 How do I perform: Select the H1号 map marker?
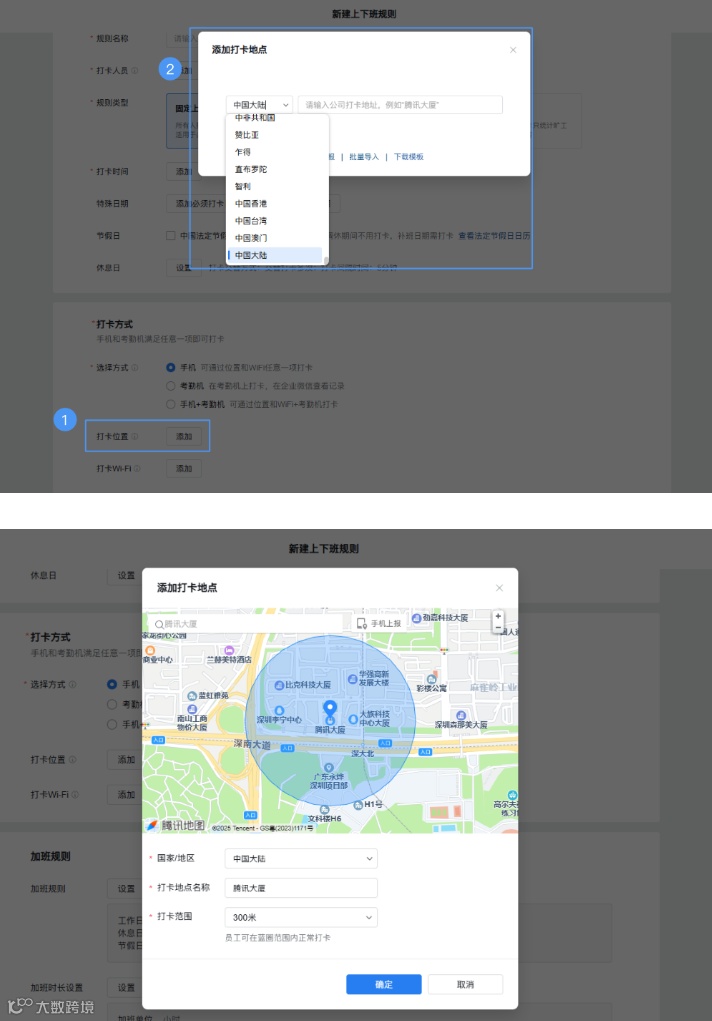[x=358, y=805]
